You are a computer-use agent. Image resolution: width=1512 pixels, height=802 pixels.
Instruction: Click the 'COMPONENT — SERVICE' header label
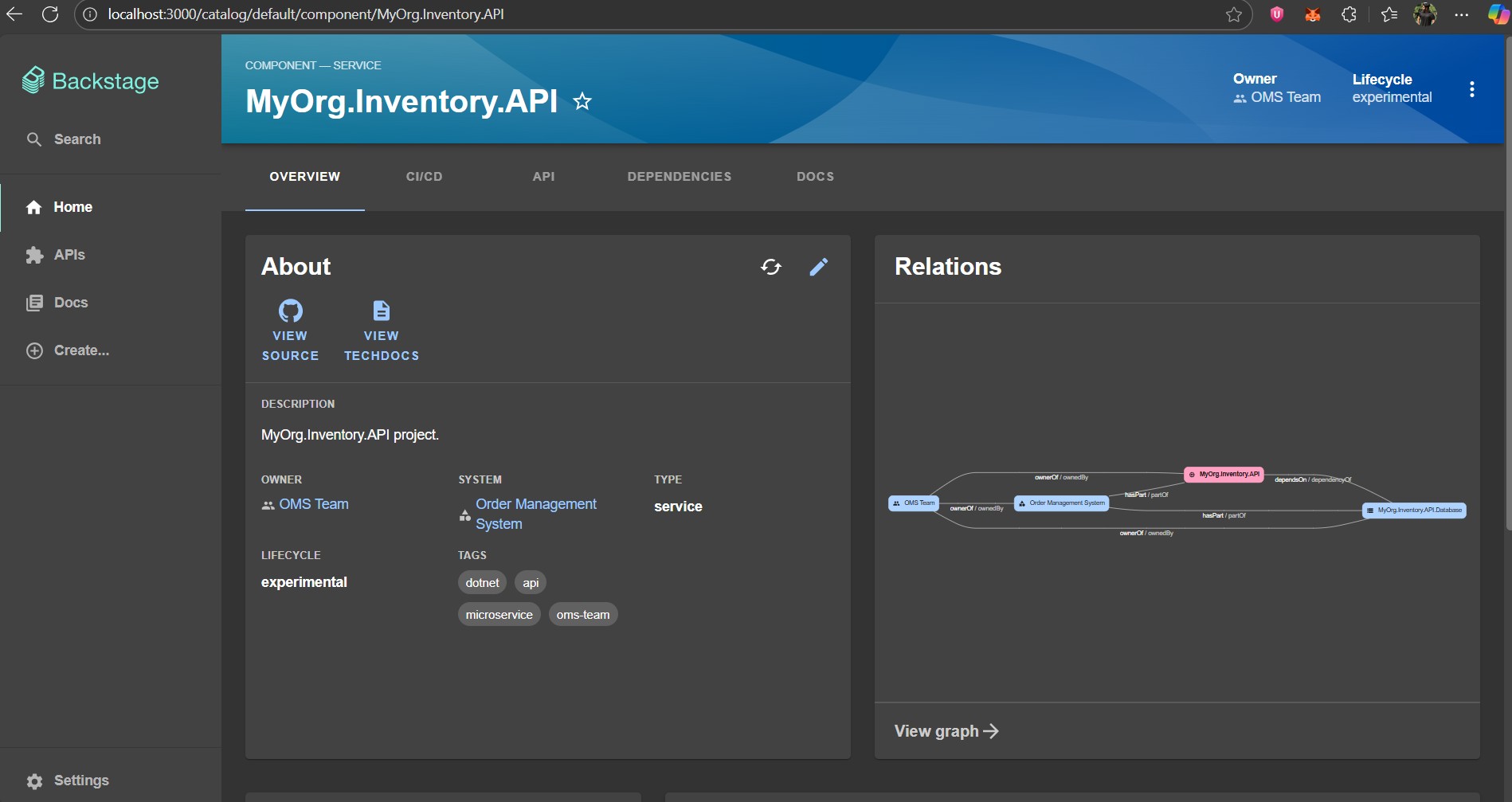[x=313, y=65]
